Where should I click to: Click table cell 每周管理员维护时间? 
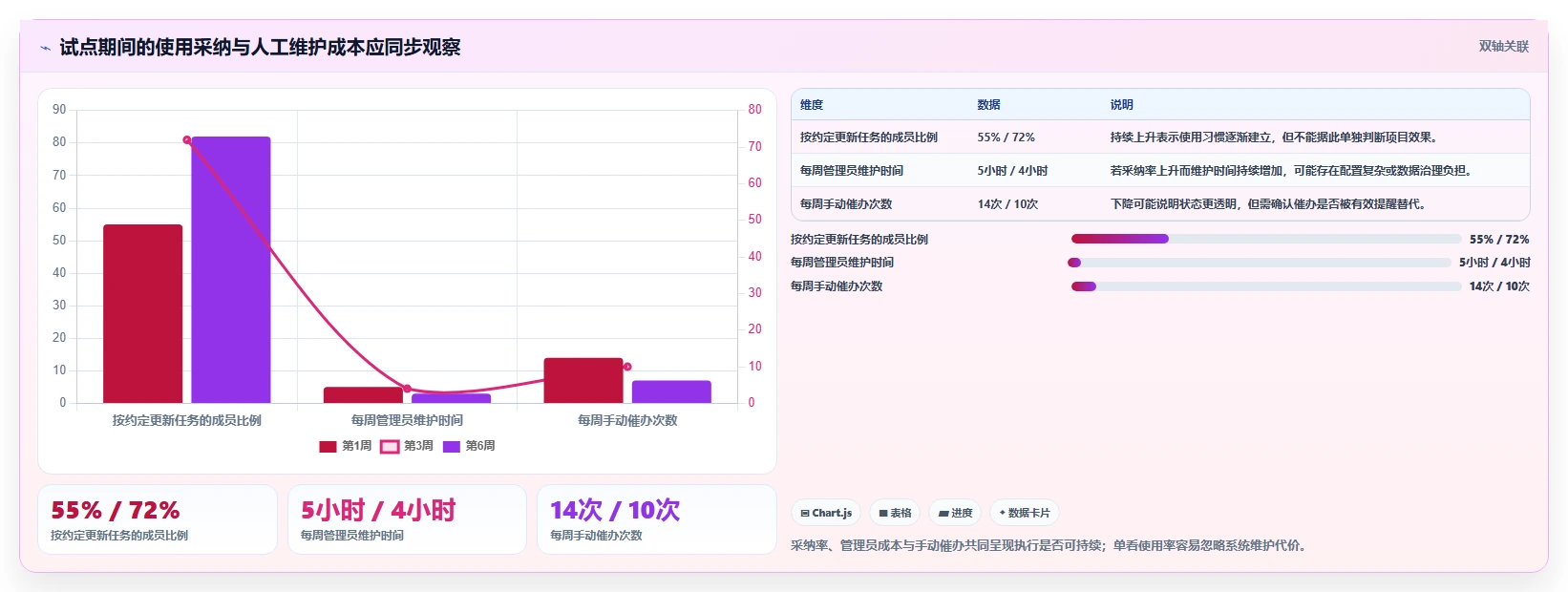(x=852, y=171)
